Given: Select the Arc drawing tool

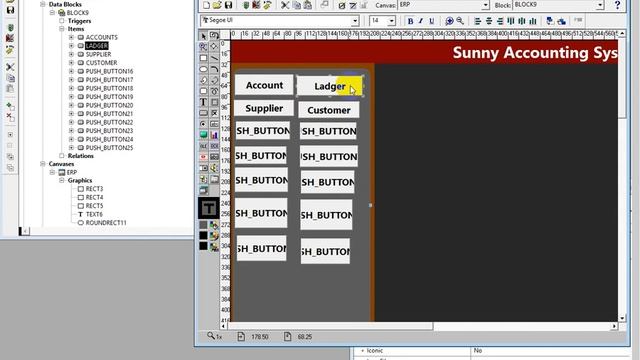Looking at the screenshot, I should click(x=214, y=69).
